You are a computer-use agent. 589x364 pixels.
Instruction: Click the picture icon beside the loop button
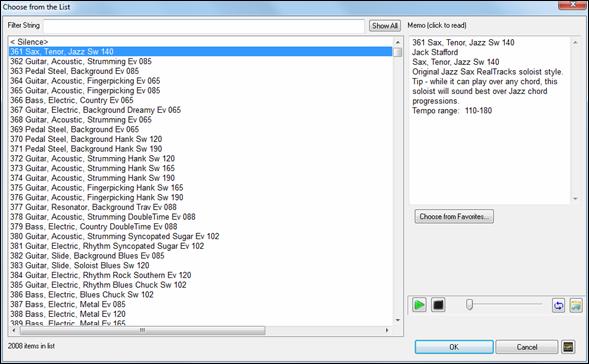[576, 305]
